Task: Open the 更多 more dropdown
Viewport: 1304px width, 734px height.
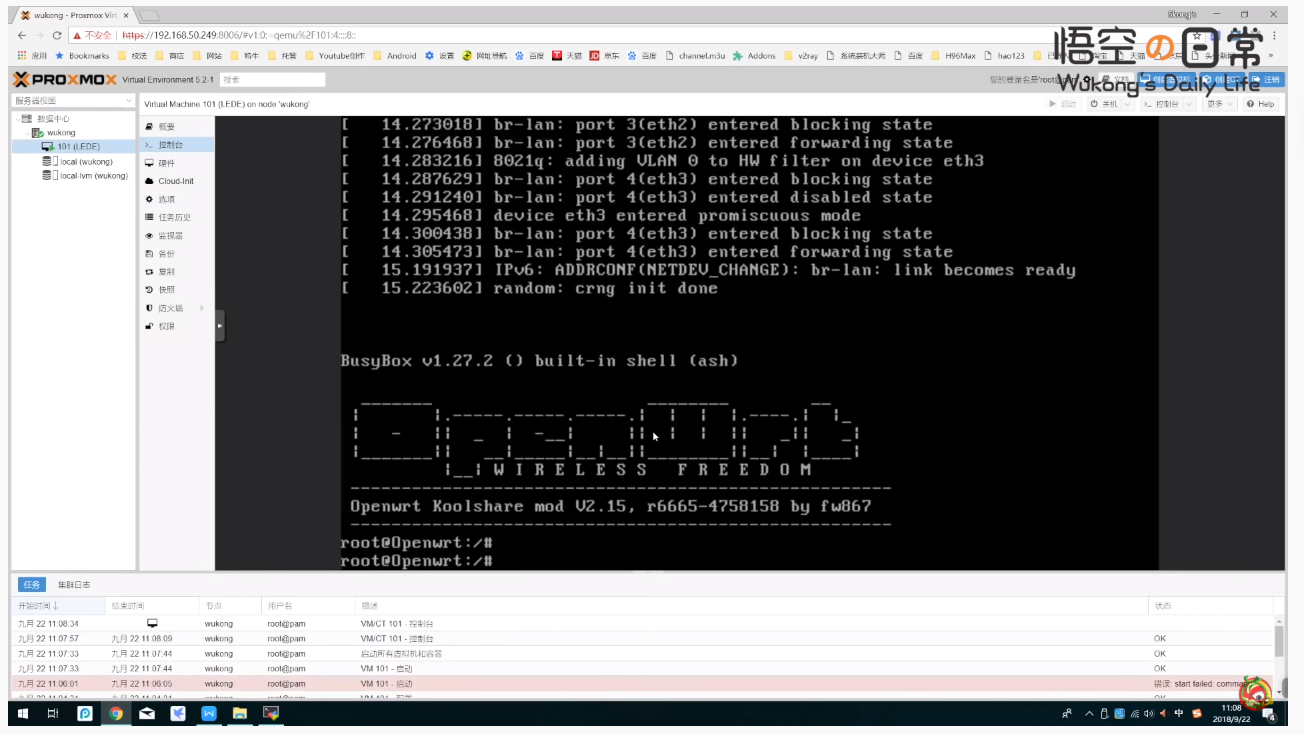Action: pyautogui.click(x=1219, y=104)
